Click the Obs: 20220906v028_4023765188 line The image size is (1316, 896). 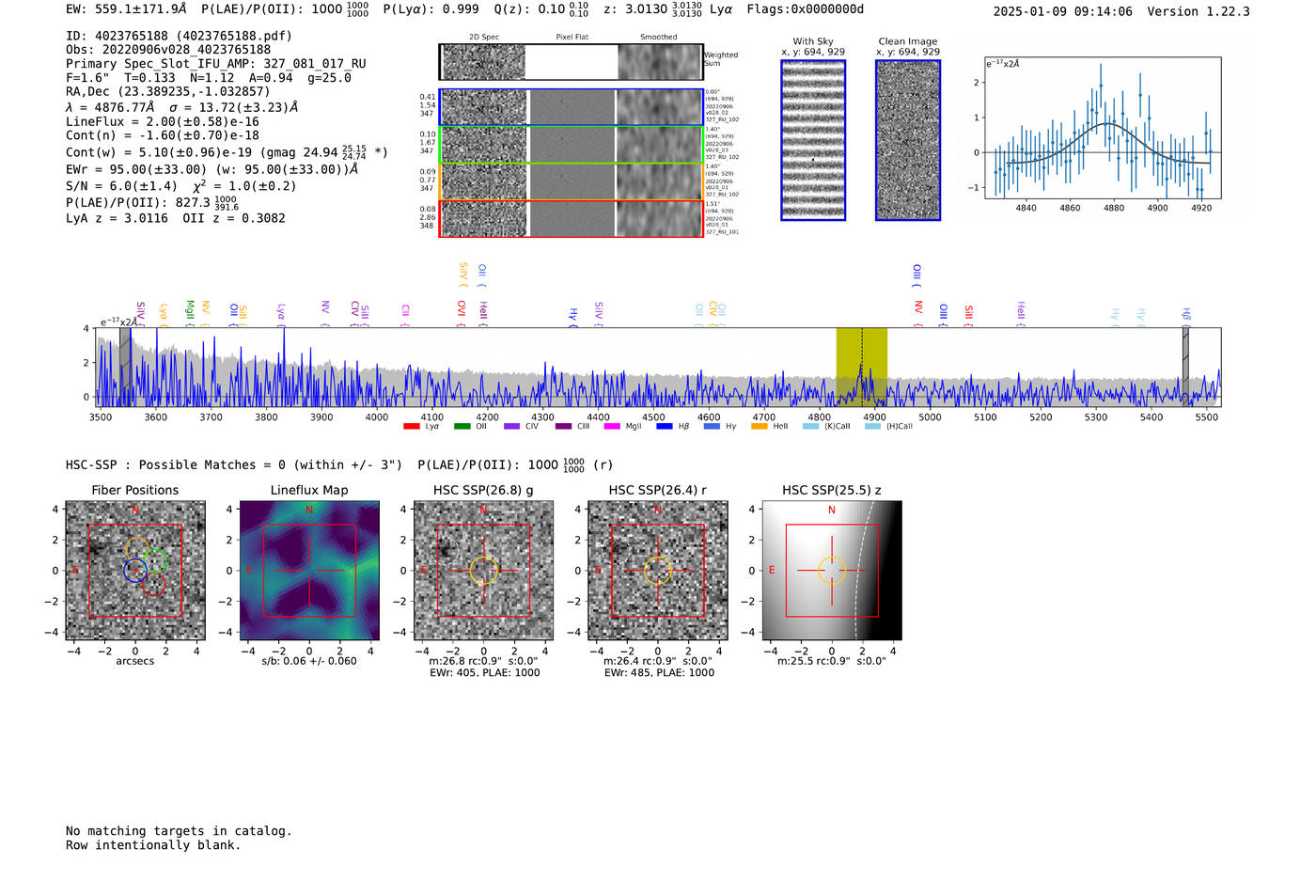pos(168,50)
